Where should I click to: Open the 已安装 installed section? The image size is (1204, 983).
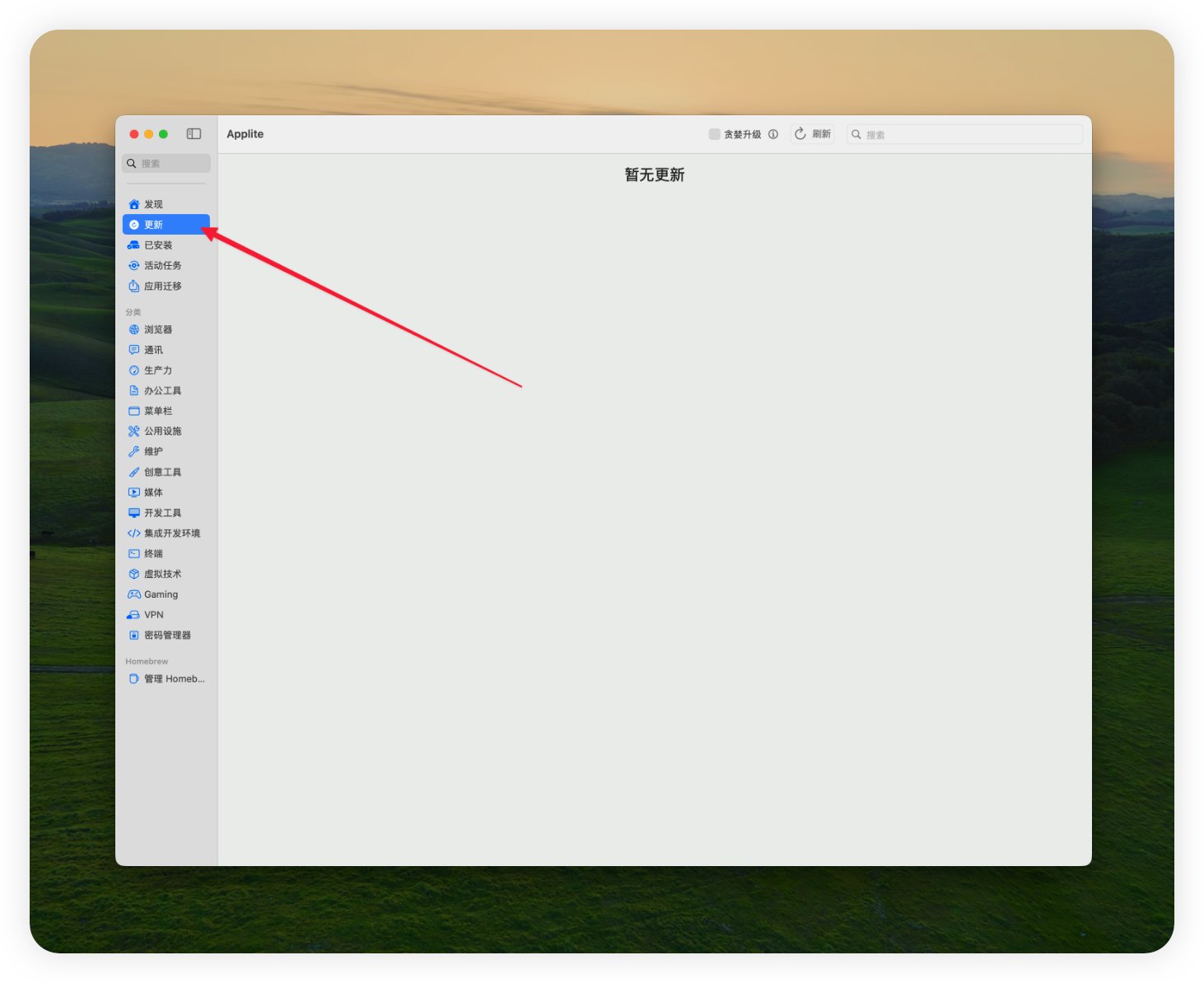click(166, 245)
